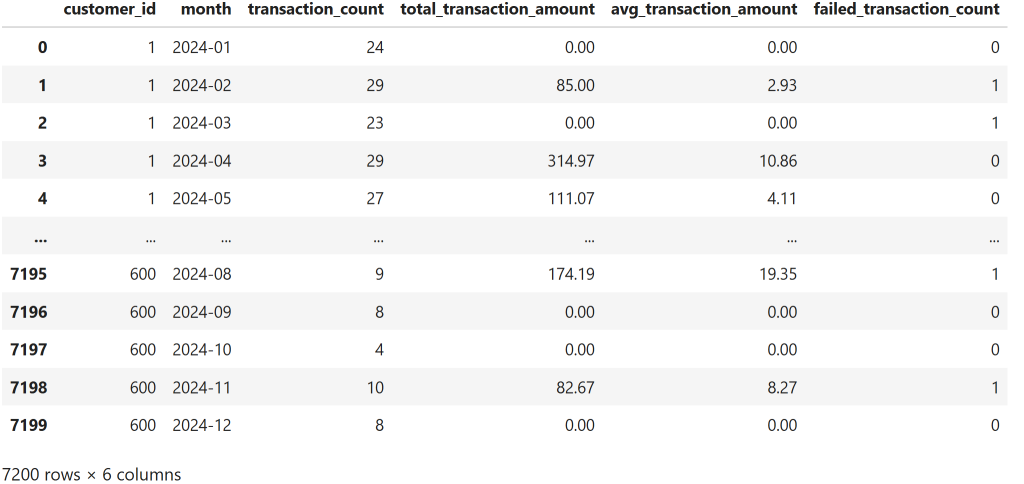Click the customer_id column header
This screenshot has height=484, width=1024.
tap(109, 9)
